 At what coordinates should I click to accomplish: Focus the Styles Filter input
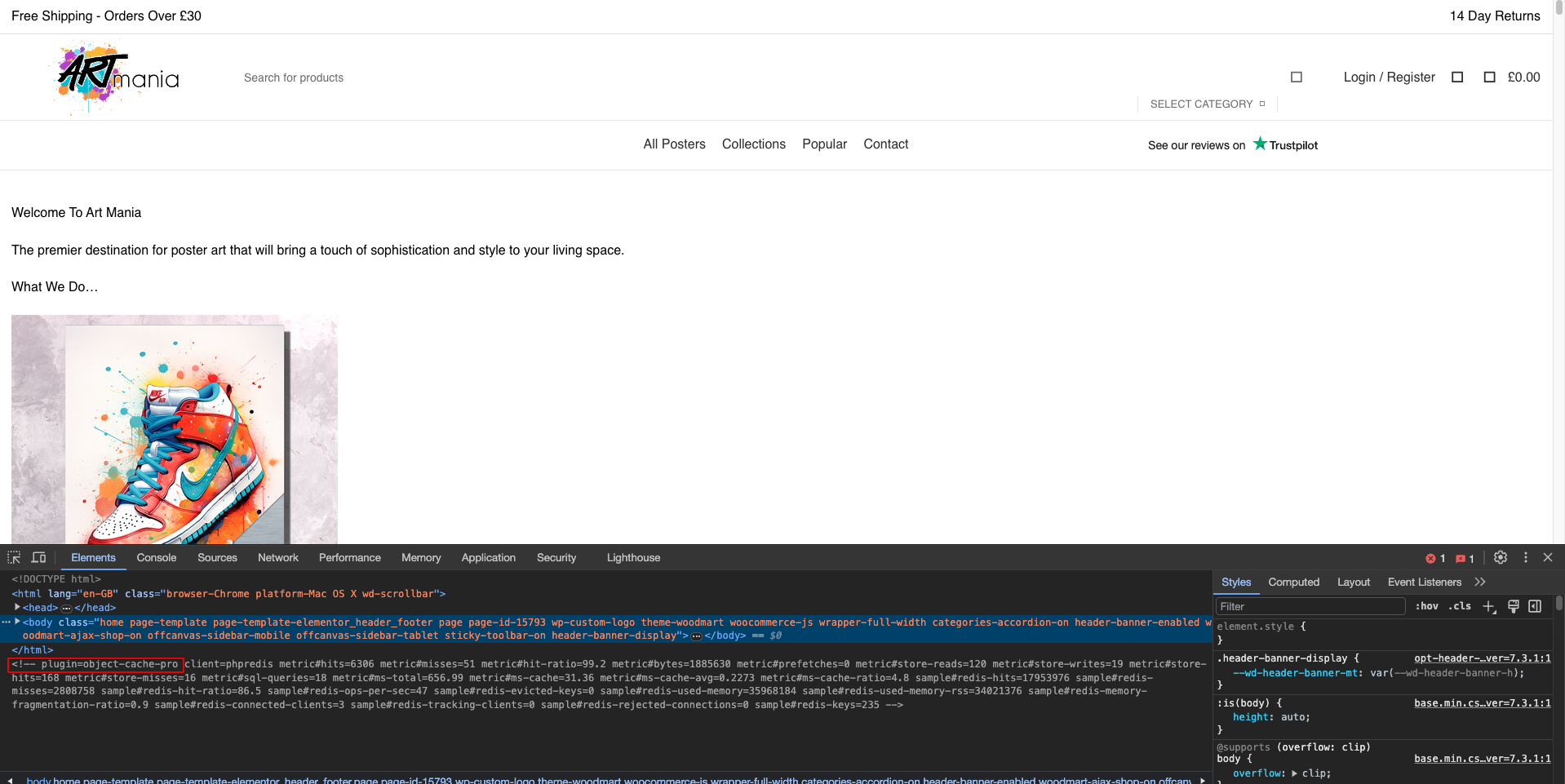1310,606
